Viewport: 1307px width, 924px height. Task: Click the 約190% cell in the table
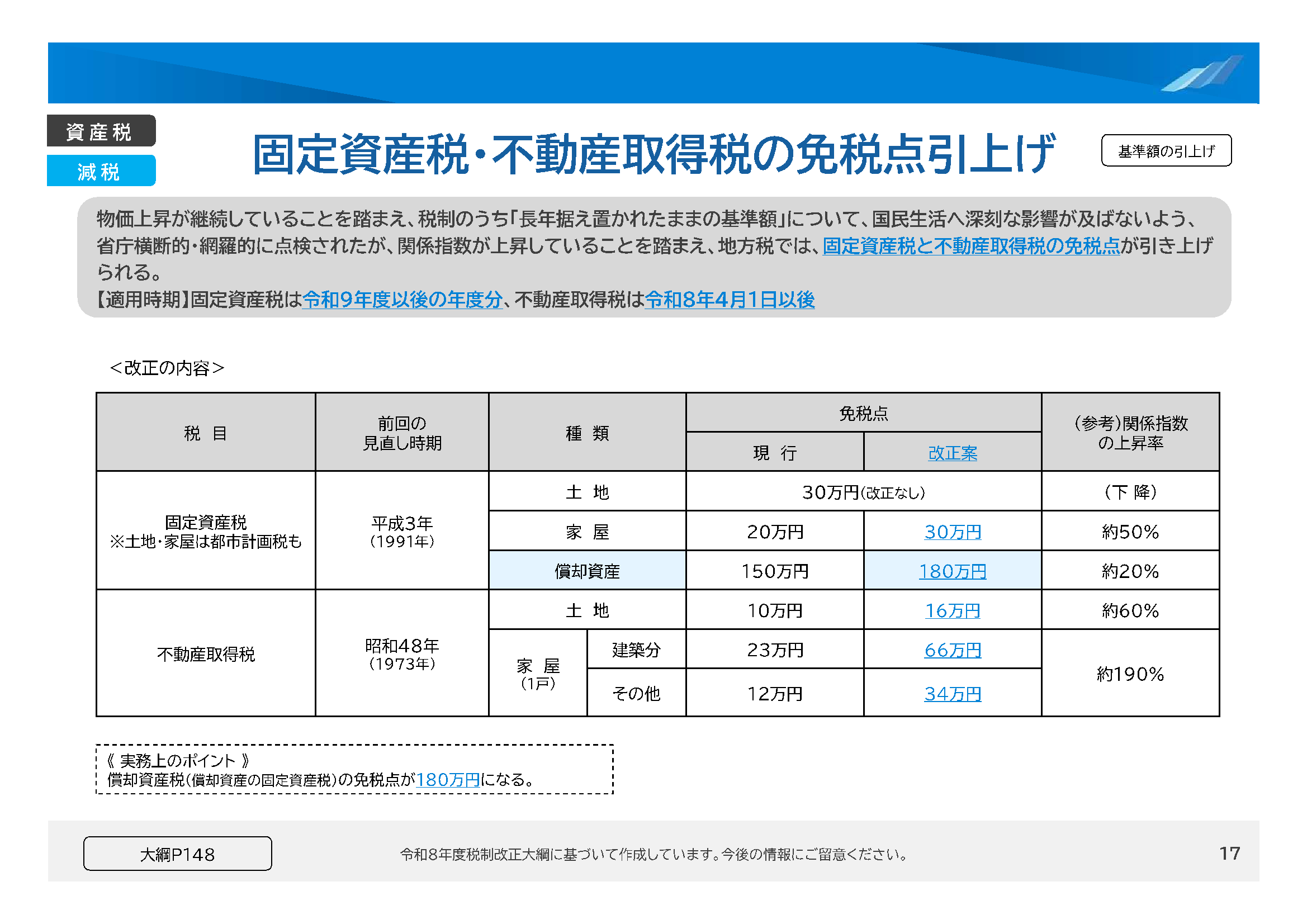pyautogui.click(x=1129, y=674)
